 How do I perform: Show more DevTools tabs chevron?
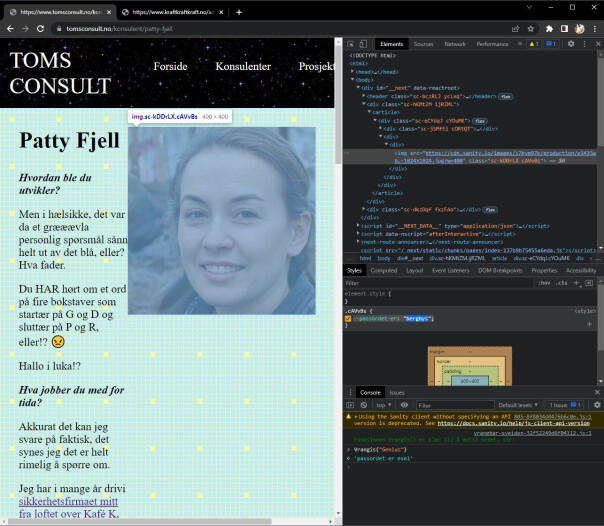520,44
